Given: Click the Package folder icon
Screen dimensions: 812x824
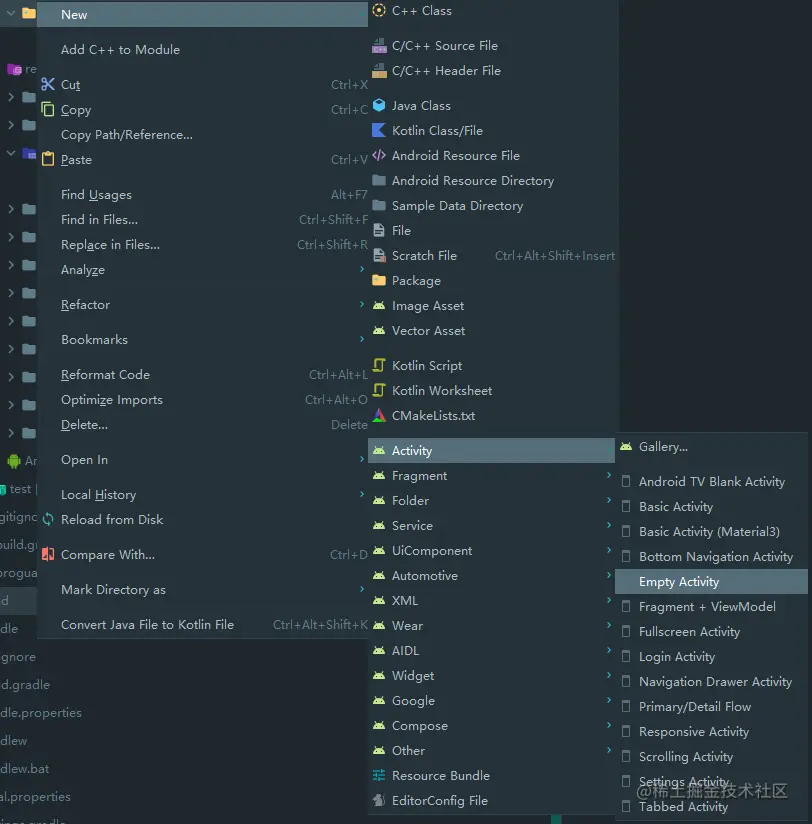Looking at the screenshot, I should click(x=379, y=280).
